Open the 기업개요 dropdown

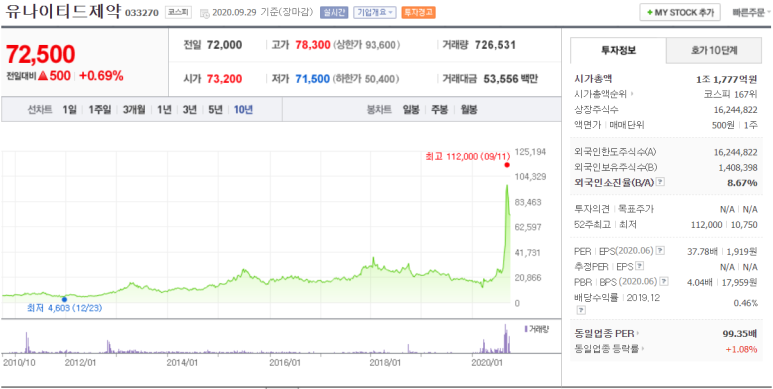pos(375,12)
